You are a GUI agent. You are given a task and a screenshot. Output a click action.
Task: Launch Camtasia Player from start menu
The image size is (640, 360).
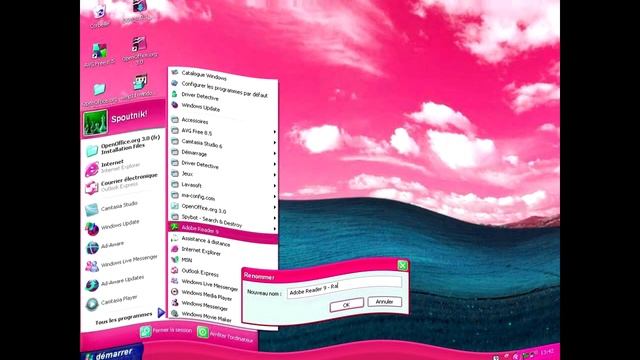[112, 302]
